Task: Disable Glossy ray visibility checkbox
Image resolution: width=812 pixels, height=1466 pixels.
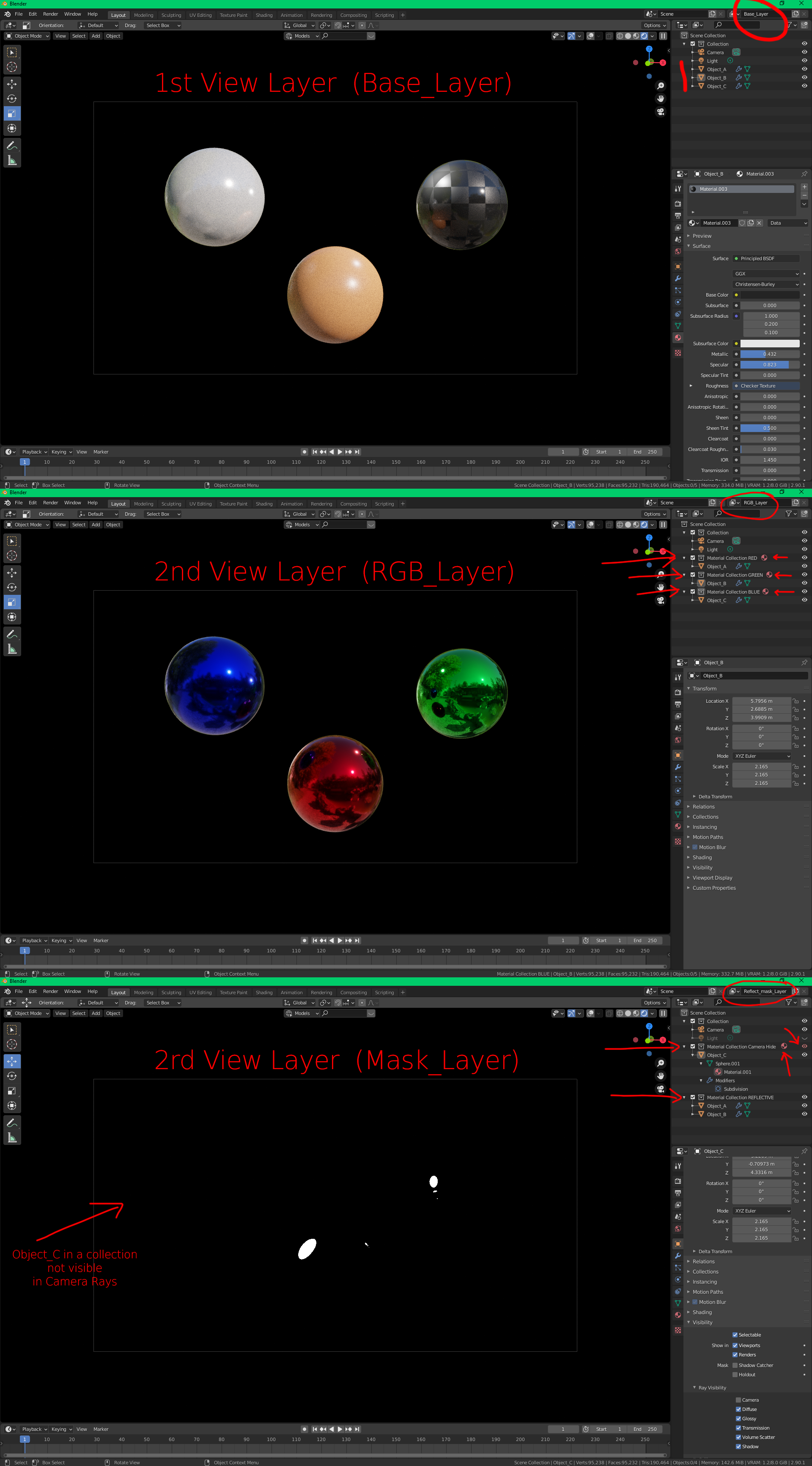Action: coord(738,1419)
